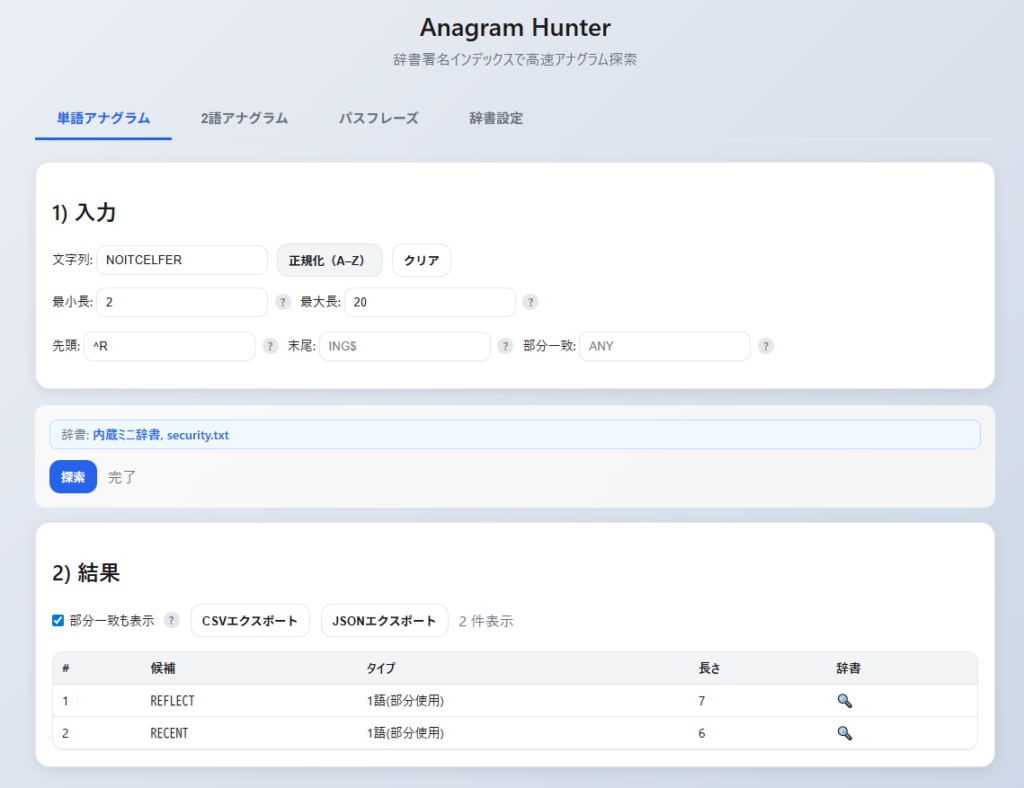Switch to the 2語アナグラム tab

click(244, 118)
